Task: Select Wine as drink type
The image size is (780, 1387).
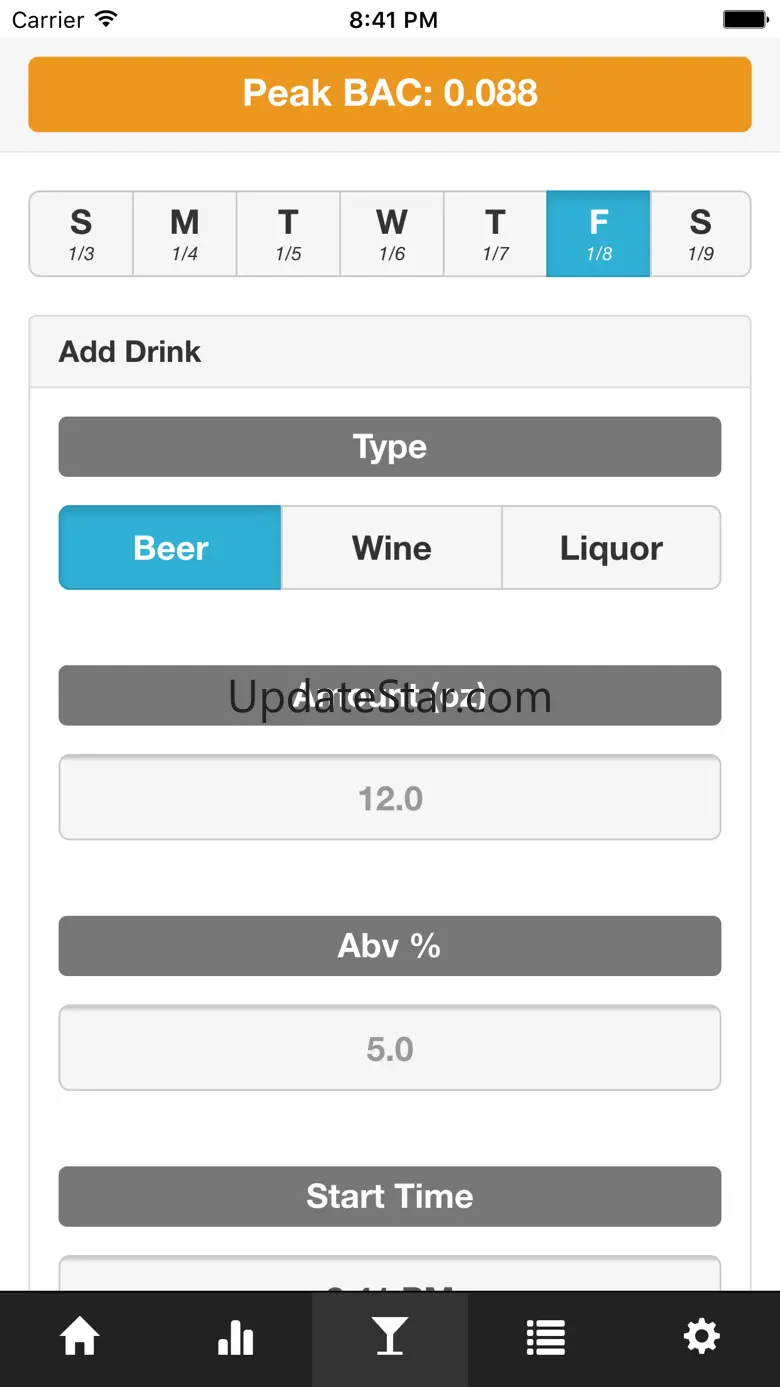Action: coord(391,548)
